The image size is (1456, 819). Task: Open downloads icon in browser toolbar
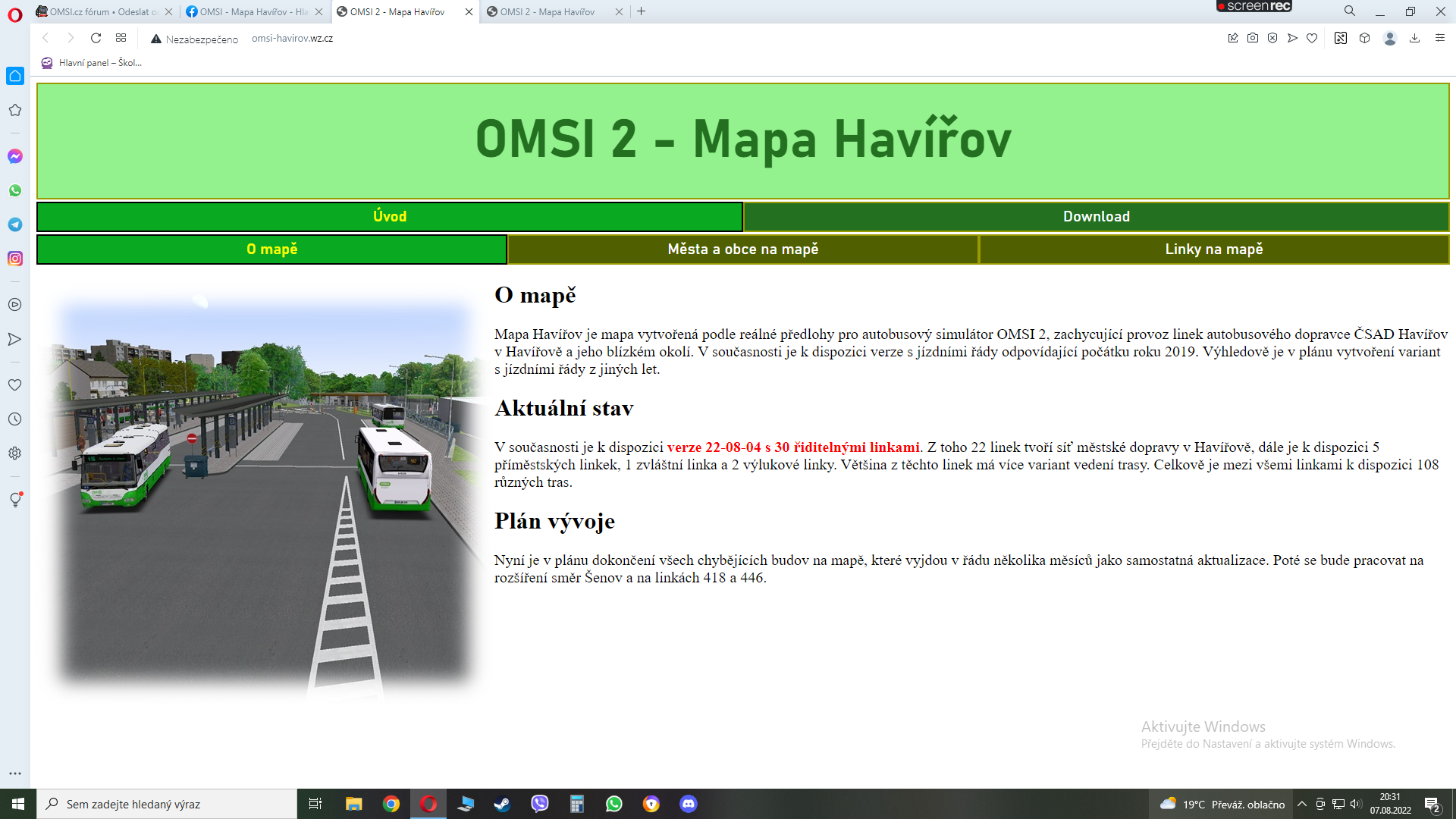click(1414, 38)
